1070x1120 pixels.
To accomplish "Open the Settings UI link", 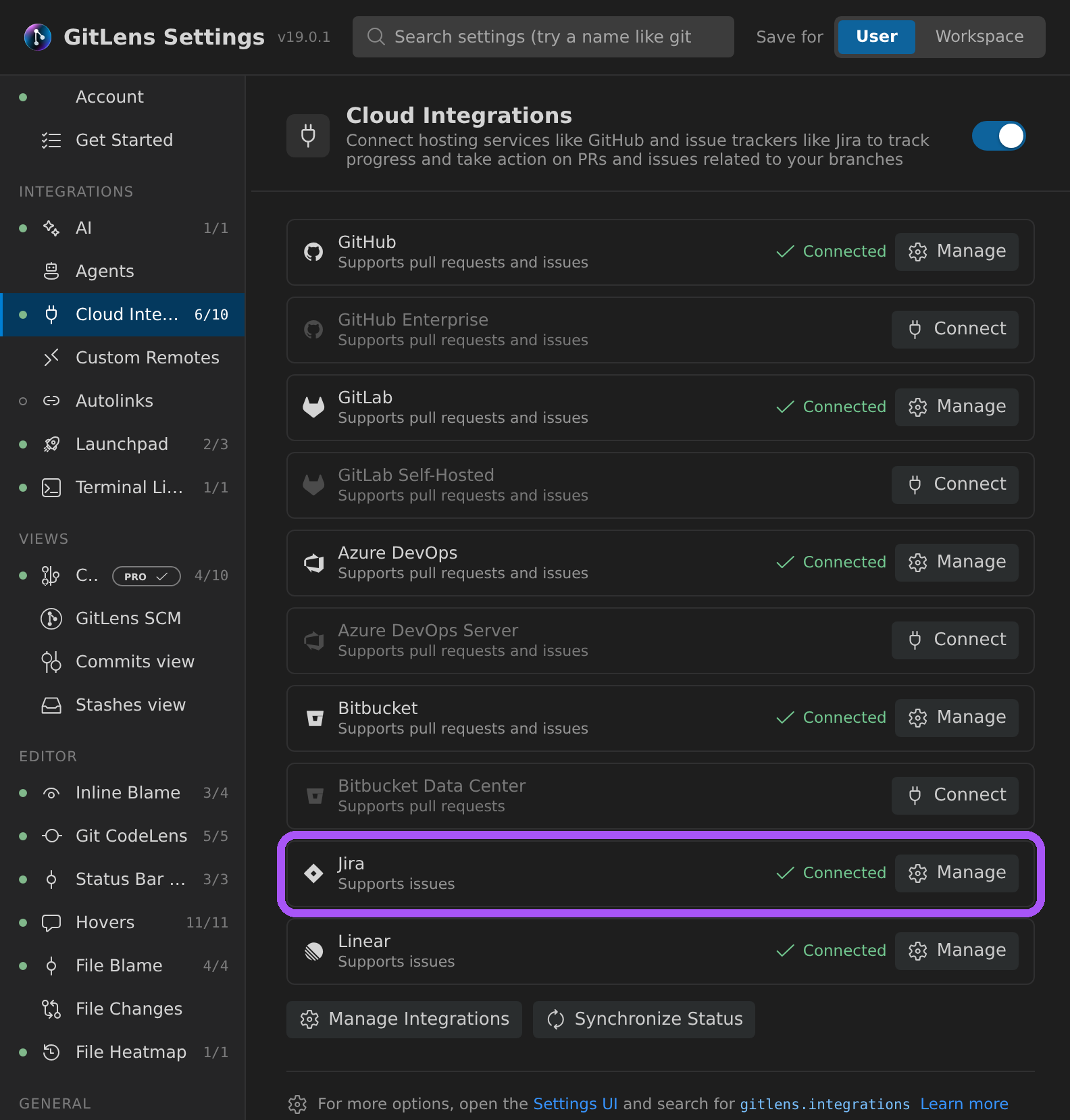I will (x=576, y=1104).
